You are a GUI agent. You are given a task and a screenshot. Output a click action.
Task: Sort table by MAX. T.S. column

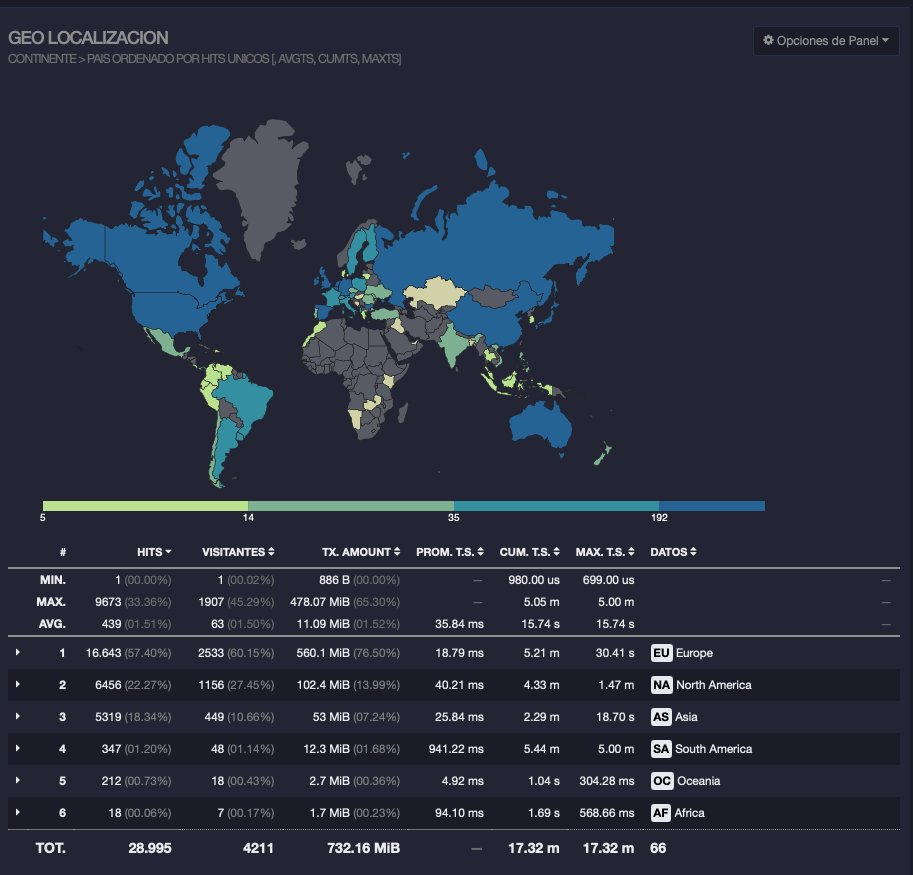(x=605, y=552)
